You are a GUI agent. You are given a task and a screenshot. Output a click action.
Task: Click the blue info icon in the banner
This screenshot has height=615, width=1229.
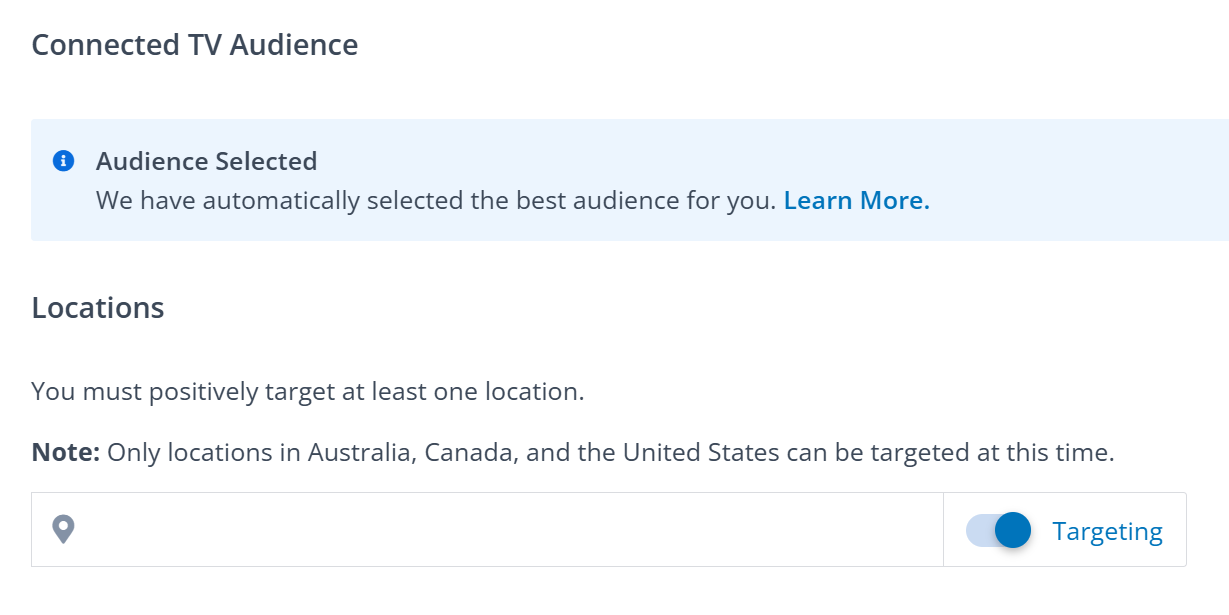[64, 161]
